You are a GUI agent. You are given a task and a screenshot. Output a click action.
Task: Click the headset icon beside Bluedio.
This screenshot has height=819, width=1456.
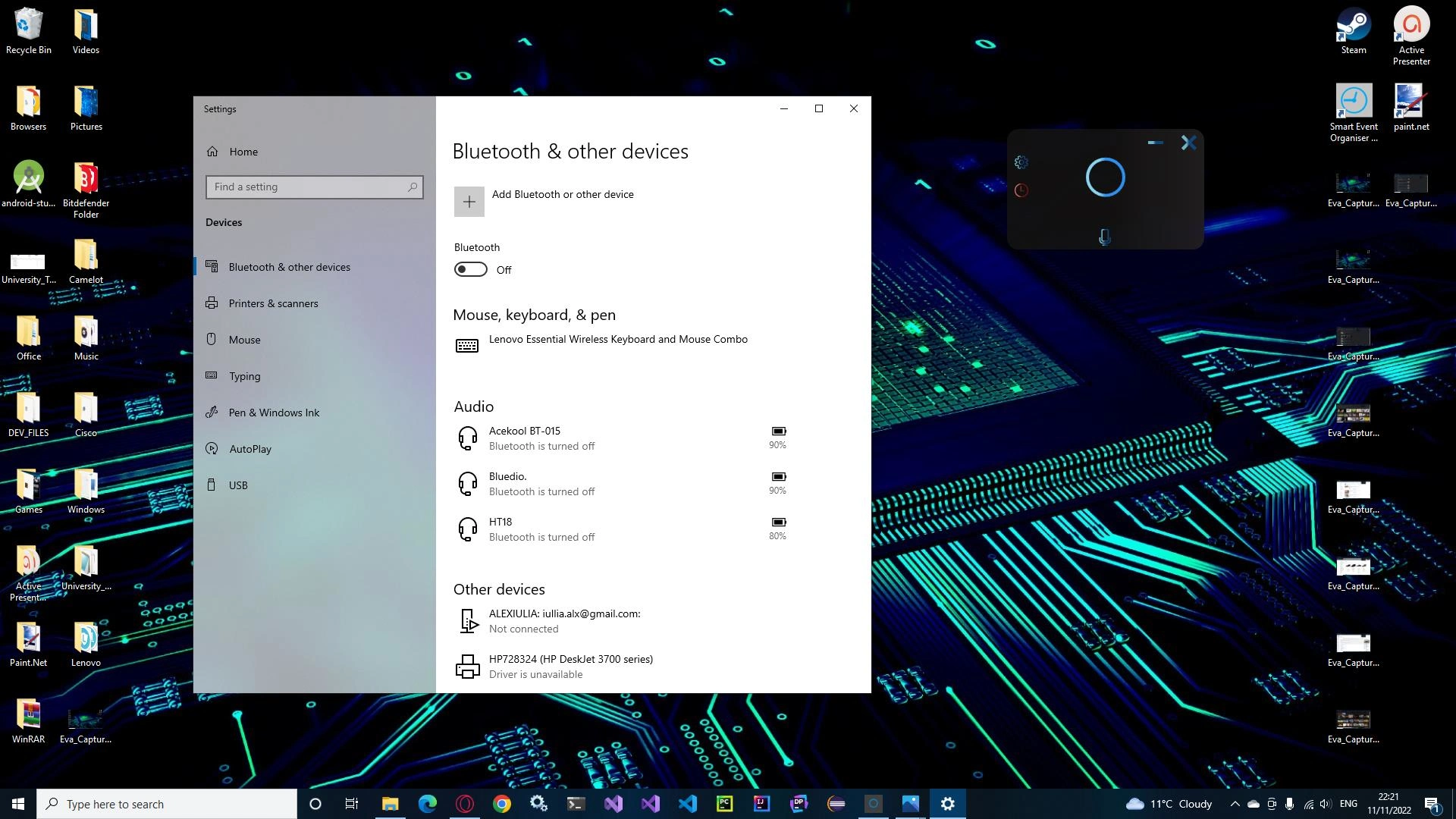point(468,484)
